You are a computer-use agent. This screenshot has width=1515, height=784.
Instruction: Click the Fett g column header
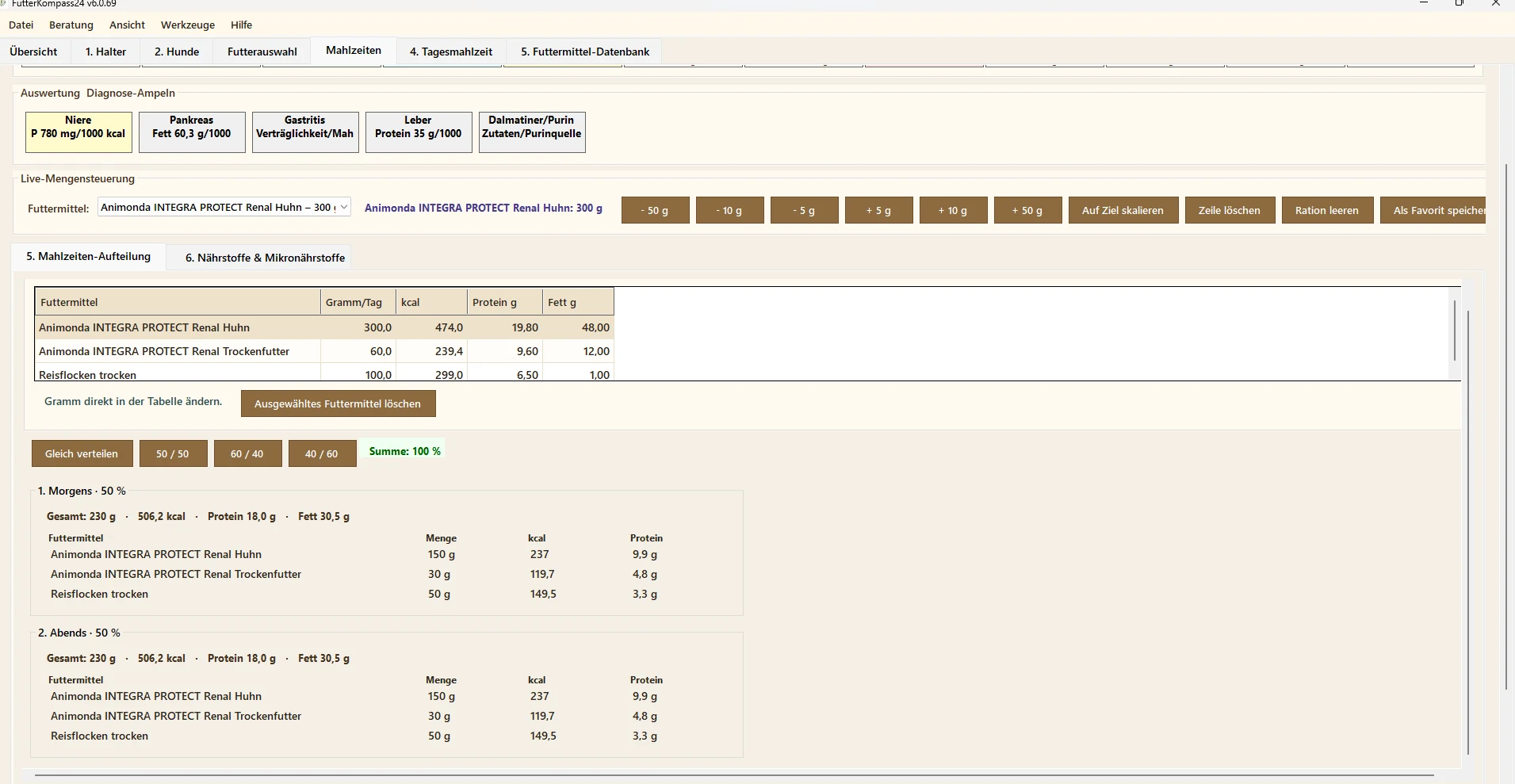click(578, 302)
